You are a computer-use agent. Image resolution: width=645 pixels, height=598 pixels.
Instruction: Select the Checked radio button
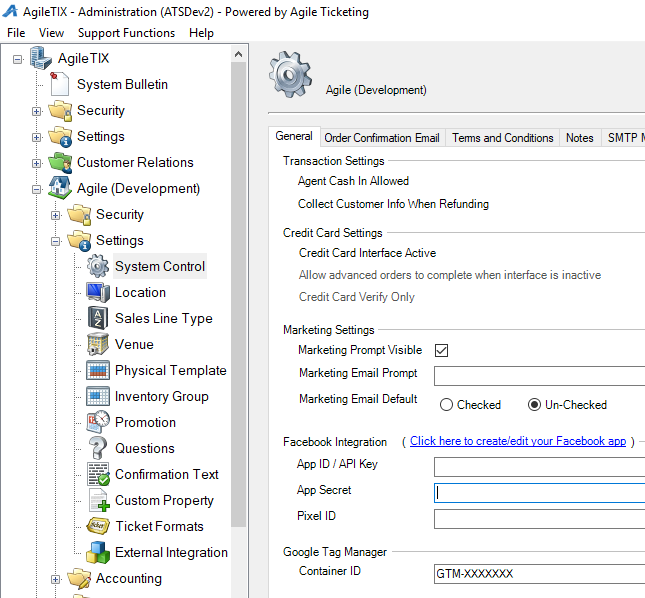[446, 405]
